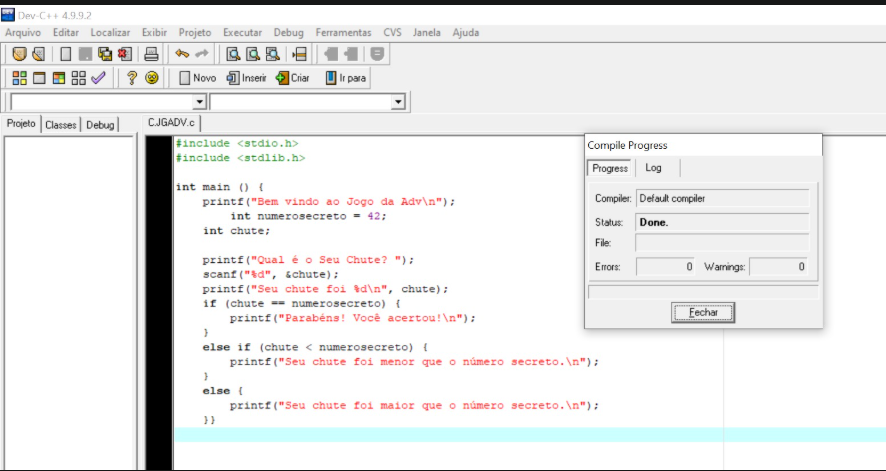Screen dimensions: 886x471
Task: Click the Go to line icon
Action: (299, 54)
